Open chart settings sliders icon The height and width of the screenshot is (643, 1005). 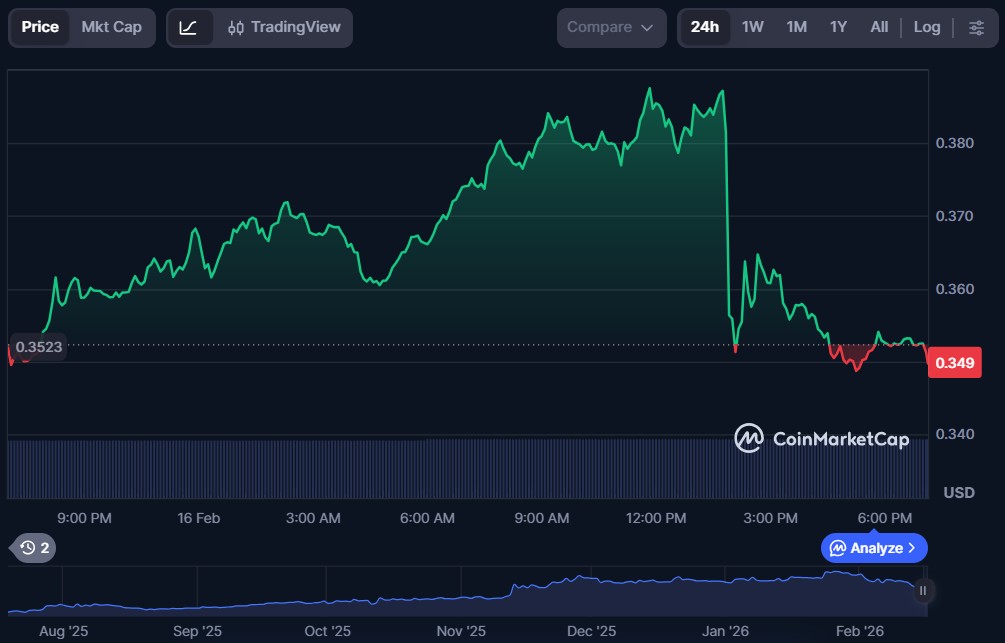(x=976, y=27)
